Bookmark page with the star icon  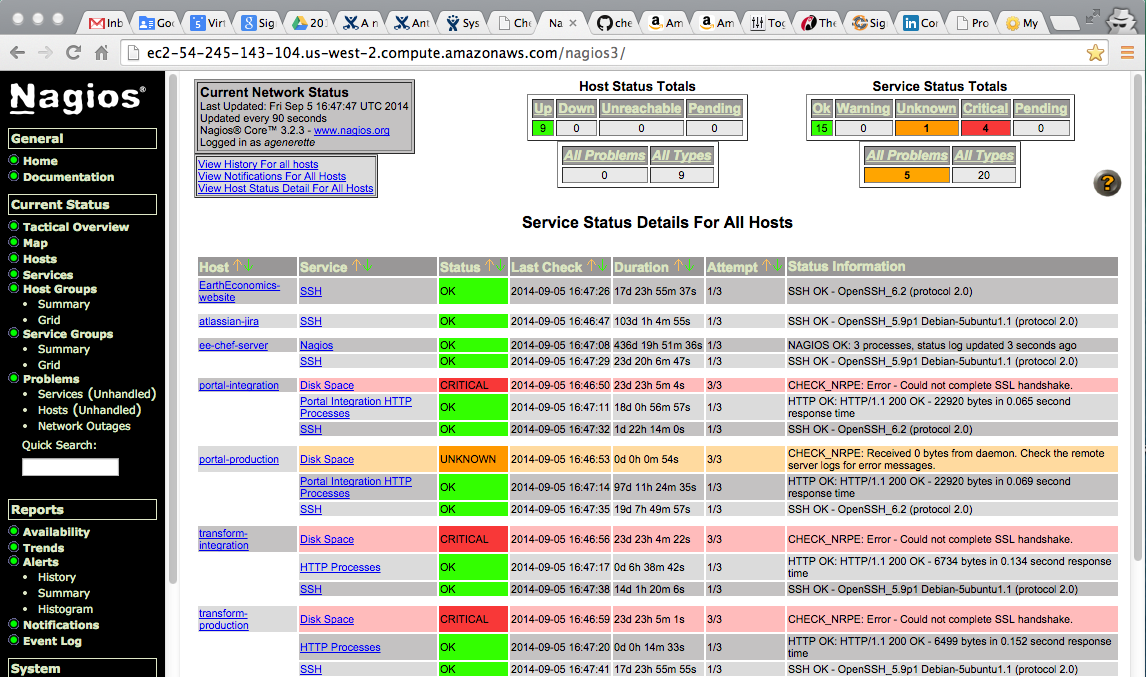(1096, 53)
